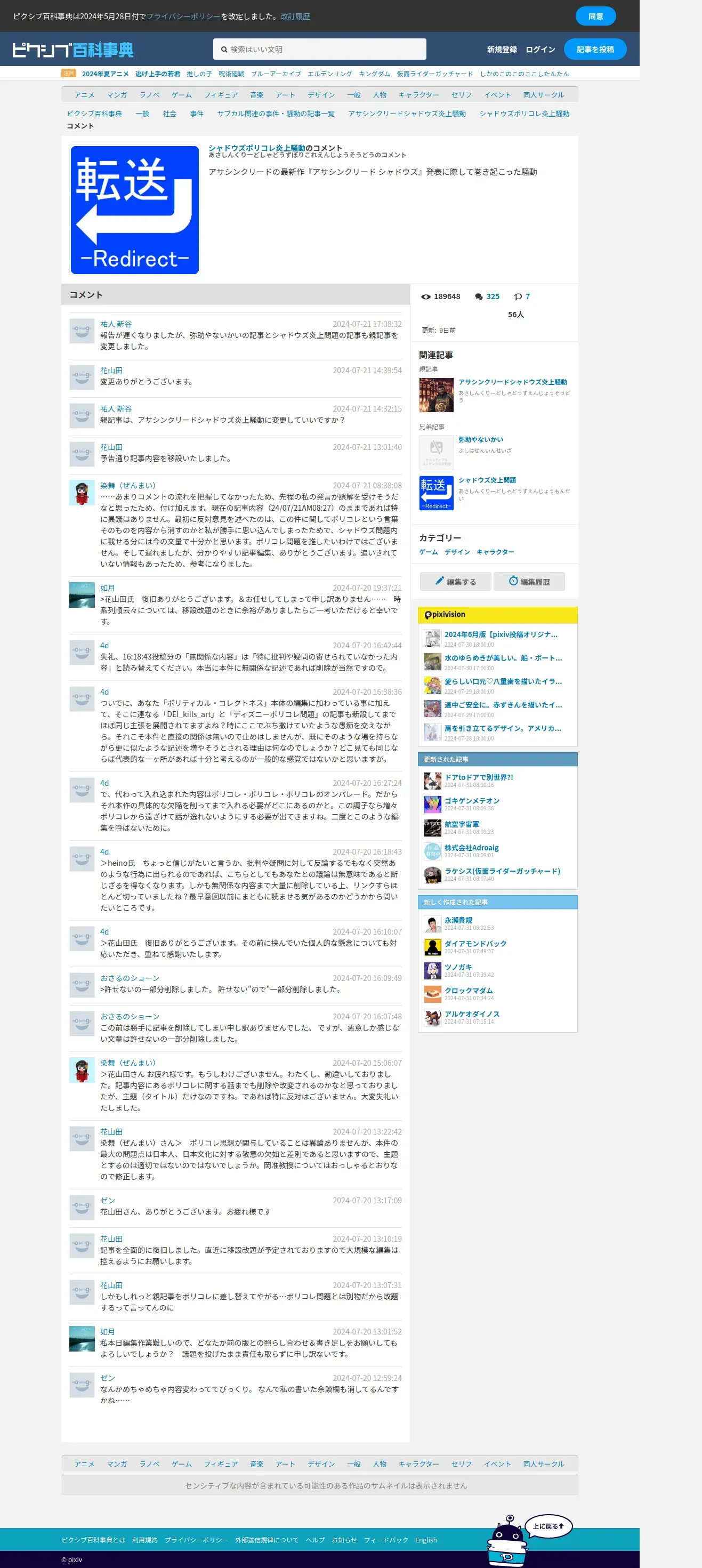The height and width of the screenshot is (1568, 702).
Task: Open the ラケシス(仮面ライダーガッチャード) article link
Action: pyautogui.click(x=503, y=871)
